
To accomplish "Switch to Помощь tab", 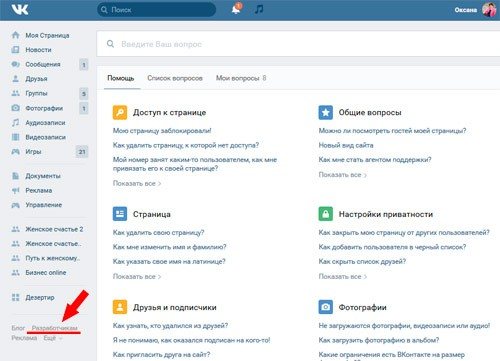I will coord(121,78).
